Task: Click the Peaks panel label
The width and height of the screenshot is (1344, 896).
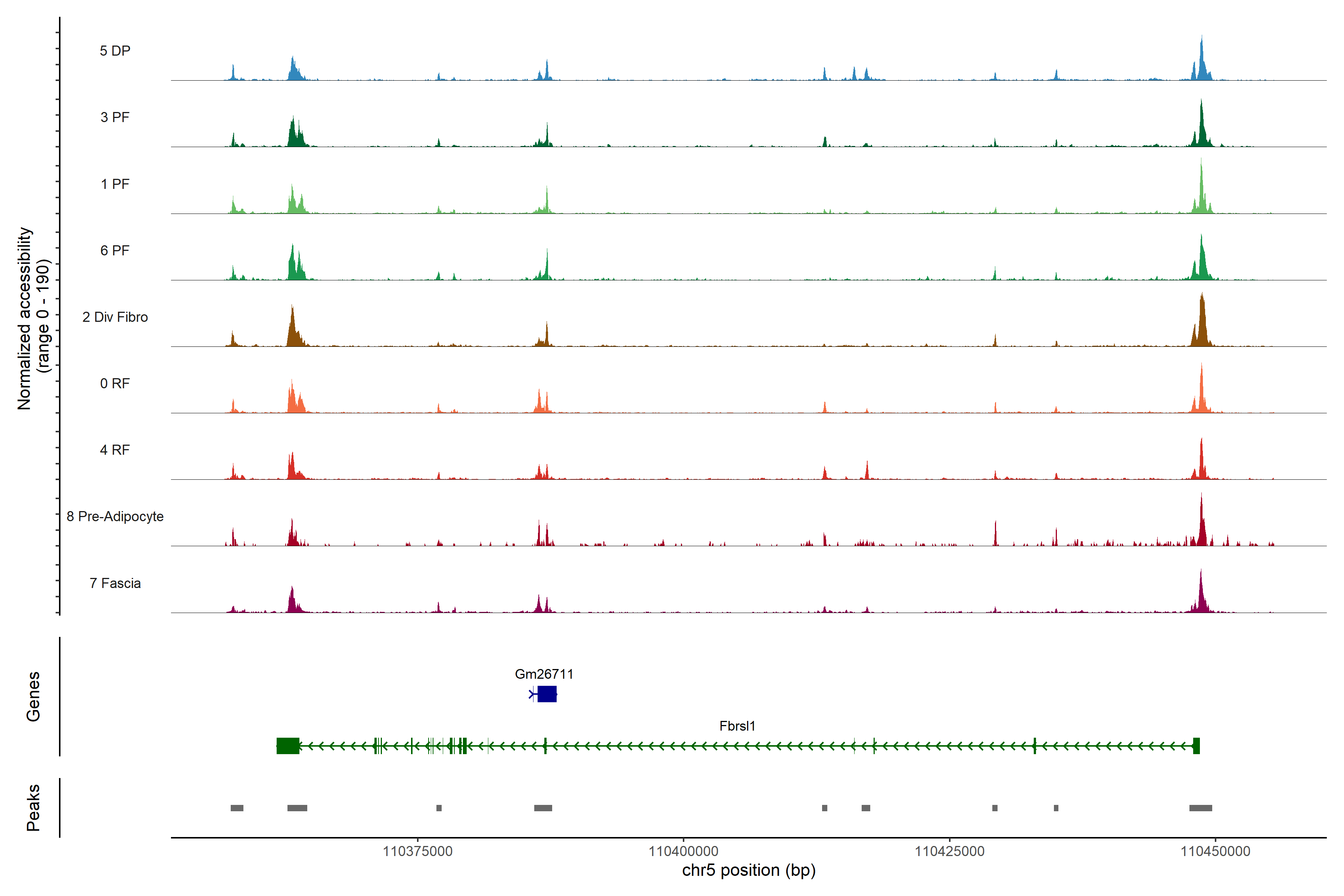Action: (x=33, y=808)
